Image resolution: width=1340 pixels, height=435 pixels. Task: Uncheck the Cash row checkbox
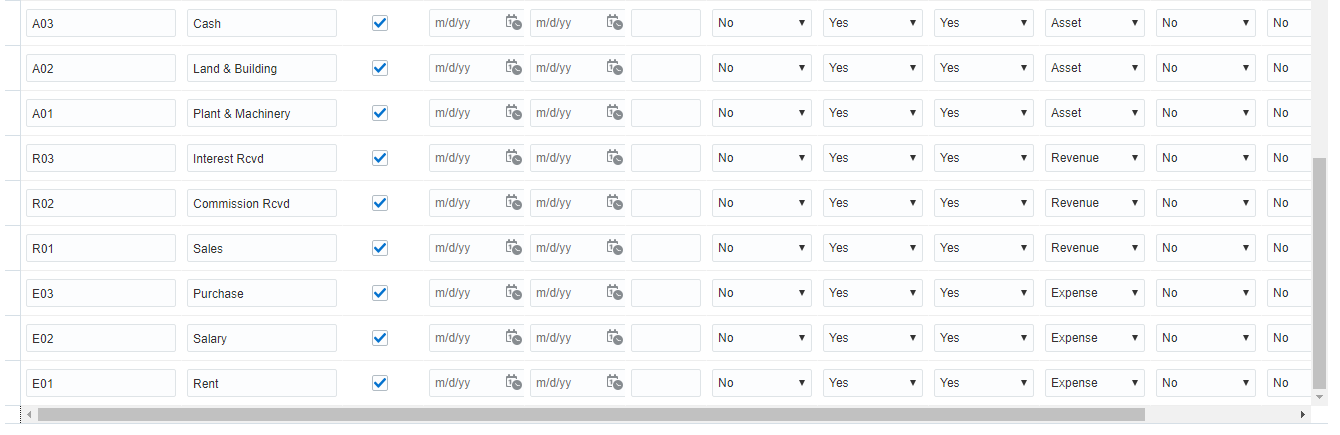(x=380, y=23)
